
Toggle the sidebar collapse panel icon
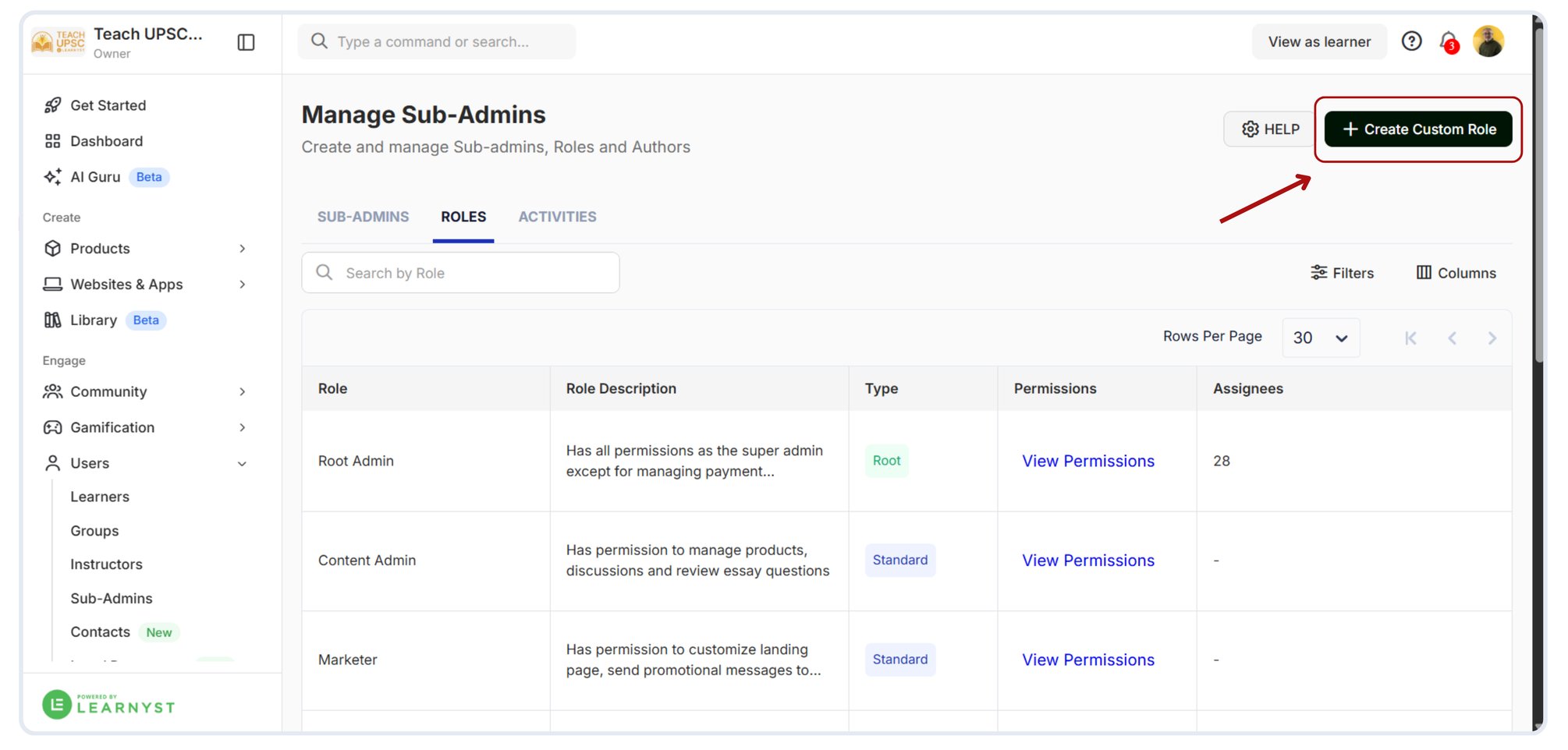pos(246,42)
